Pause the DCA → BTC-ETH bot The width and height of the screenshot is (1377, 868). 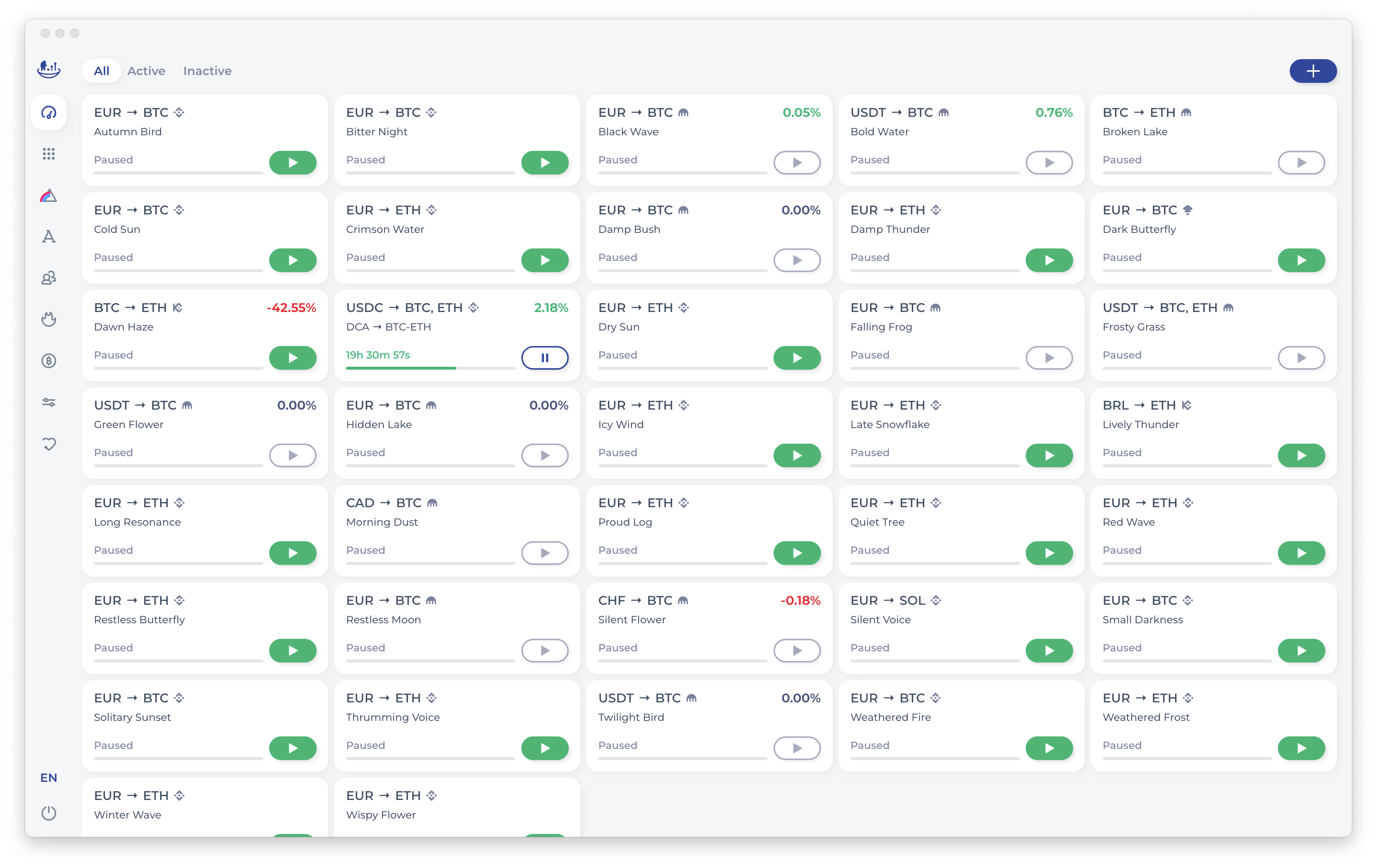[544, 358]
